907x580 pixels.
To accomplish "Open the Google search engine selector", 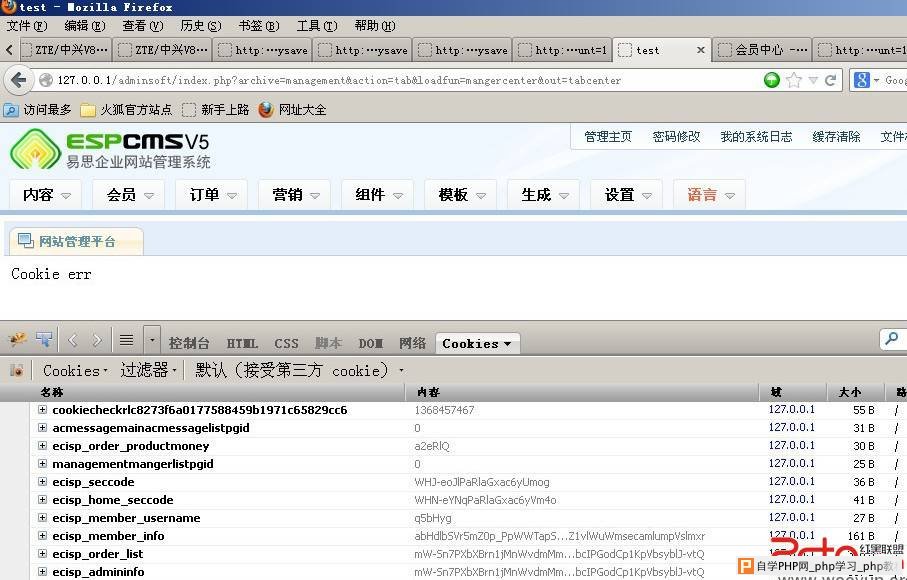I will 866,80.
